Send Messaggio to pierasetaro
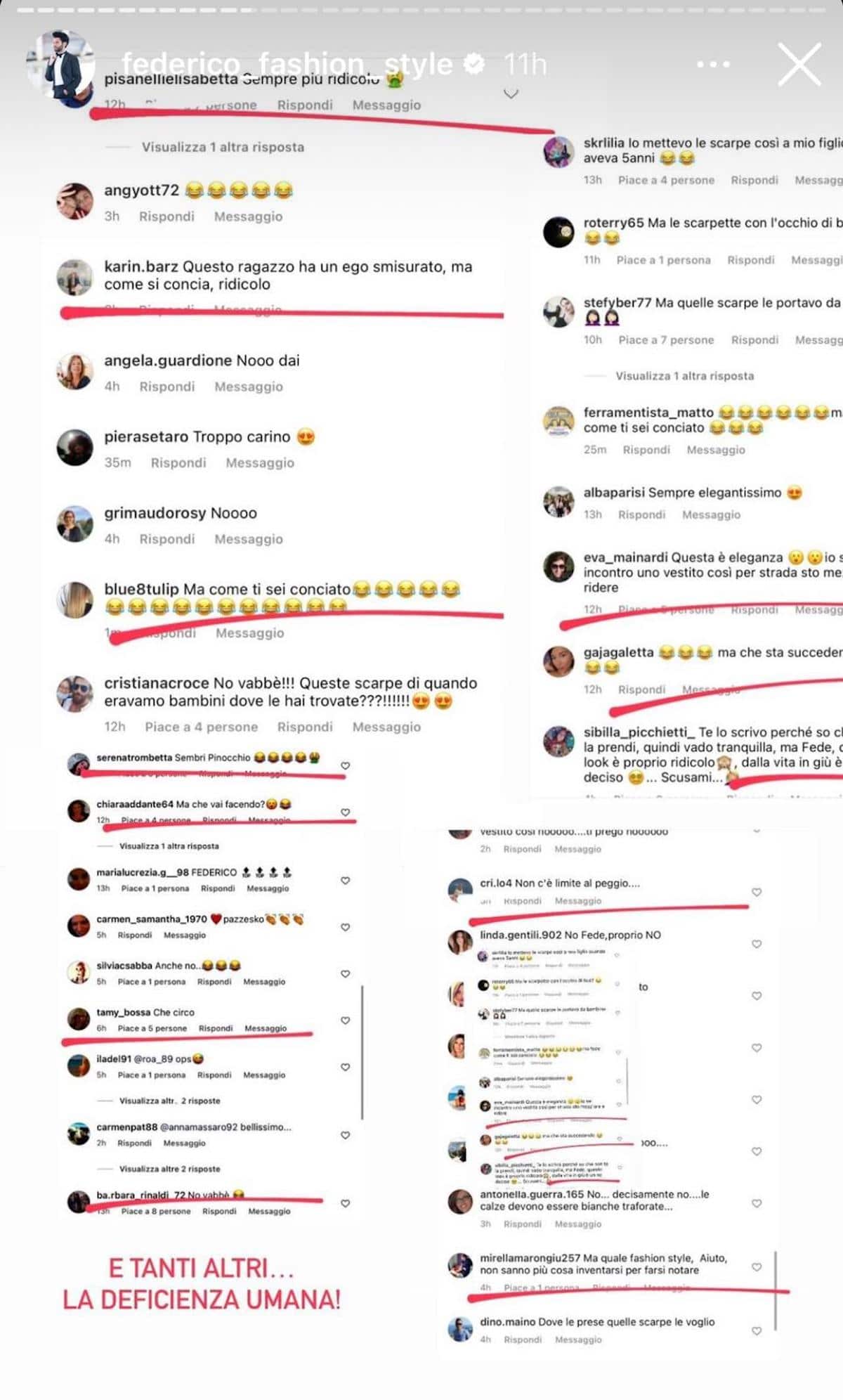The image size is (843, 1400). [x=260, y=462]
